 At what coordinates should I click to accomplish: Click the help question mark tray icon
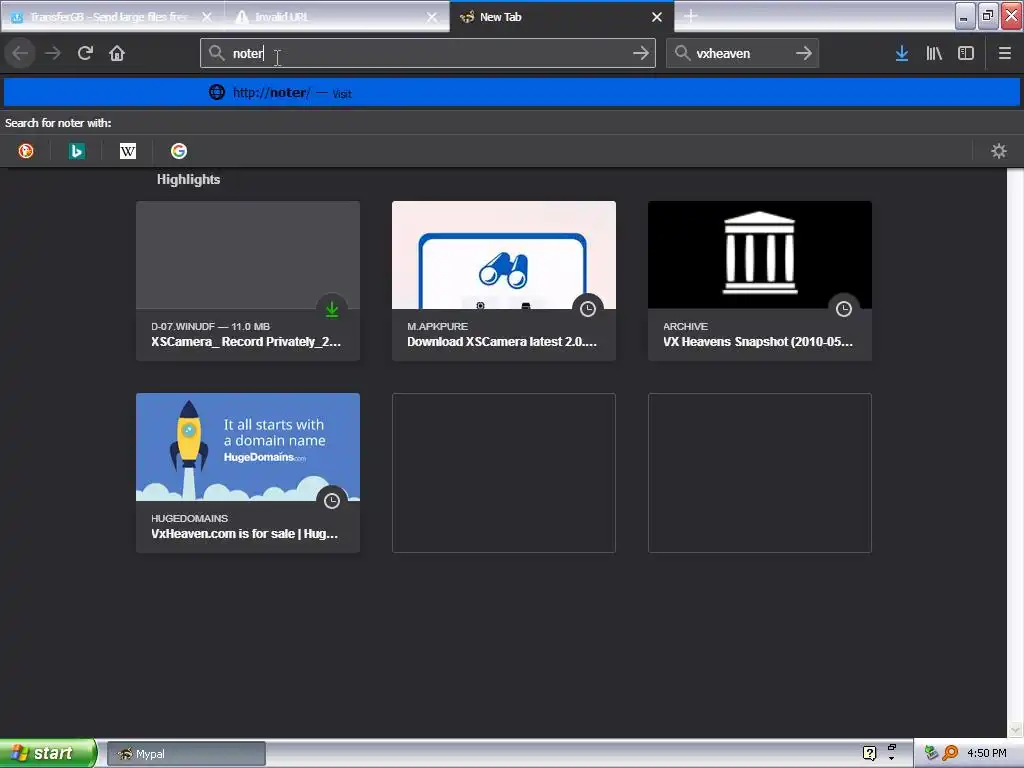point(869,753)
